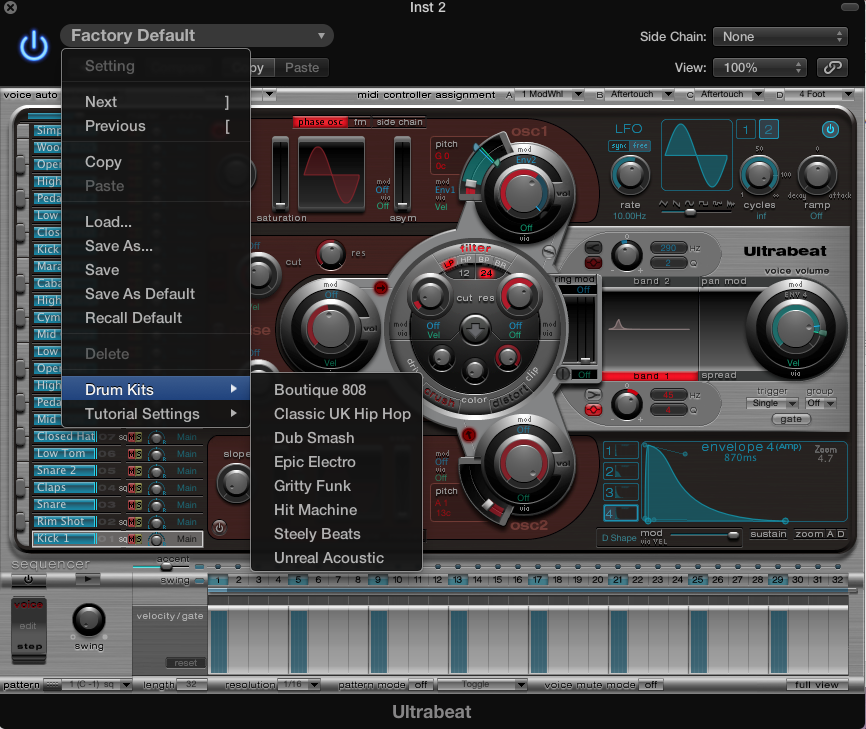Select phase osc mode tab
This screenshot has height=729, width=866.
(321, 122)
